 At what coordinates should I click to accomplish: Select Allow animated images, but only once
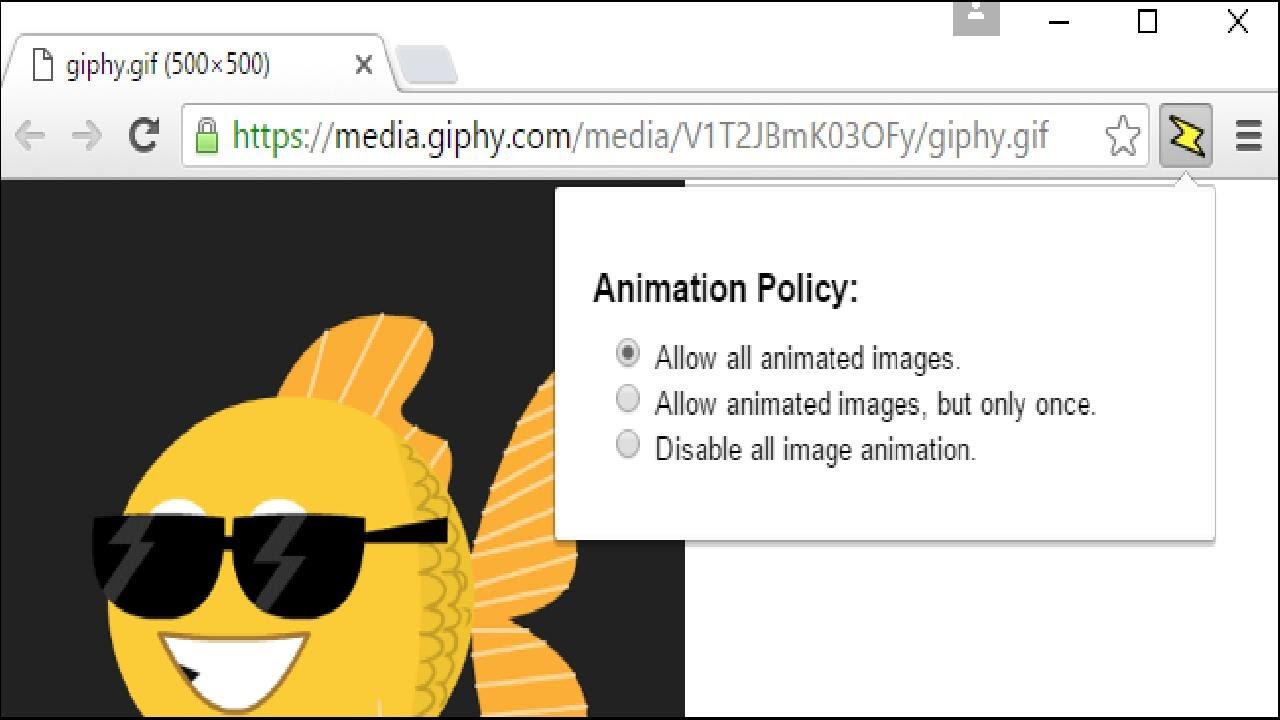(x=627, y=399)
